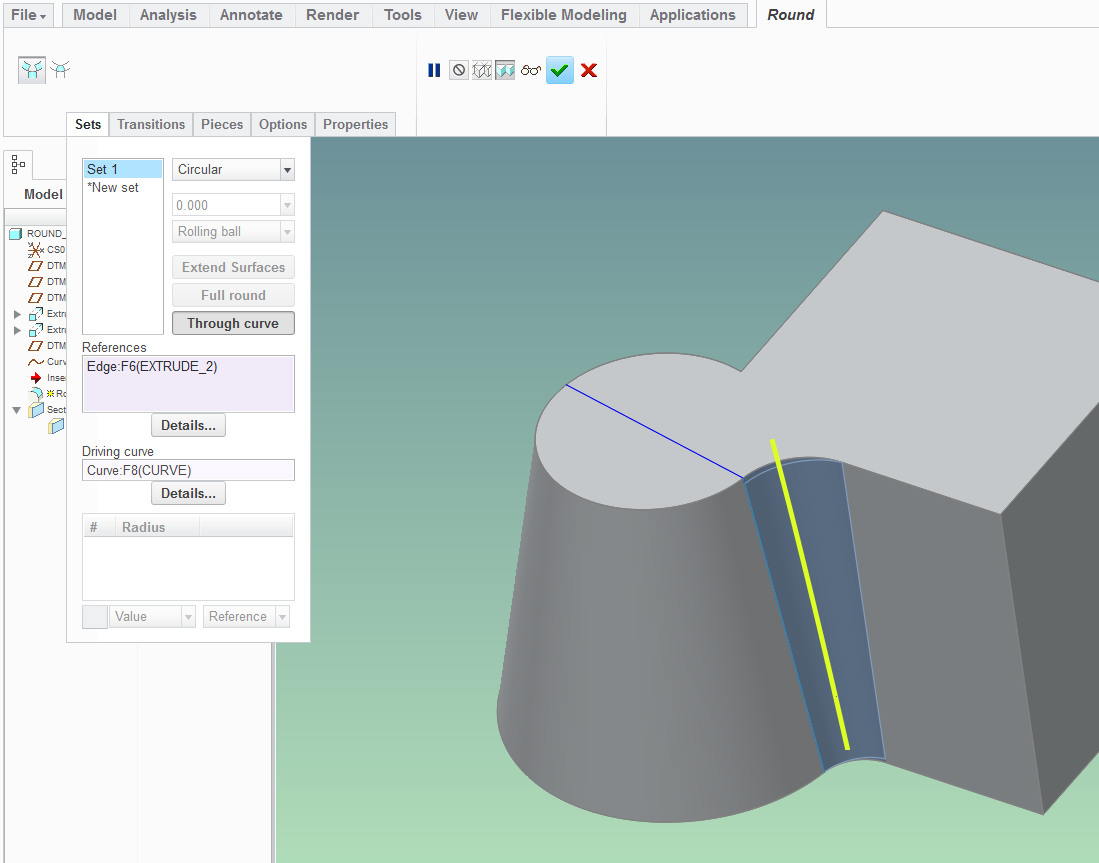
Task: Select *New set in sets list
Action: pyautogui.click(x=113, y=188)
